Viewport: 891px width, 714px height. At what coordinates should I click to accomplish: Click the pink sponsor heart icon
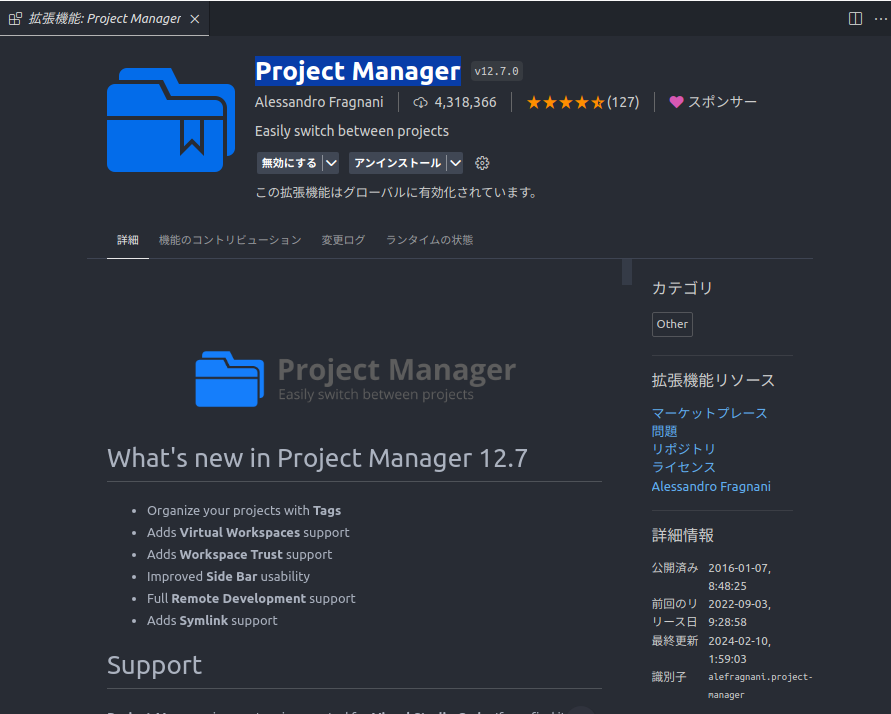676,102
